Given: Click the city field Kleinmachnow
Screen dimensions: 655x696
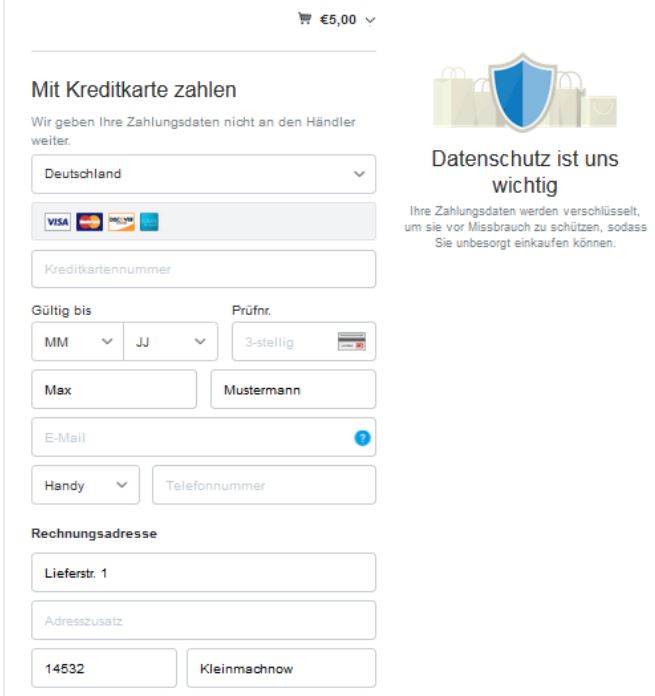Looking at the screenshot, I should click(281, 668).
